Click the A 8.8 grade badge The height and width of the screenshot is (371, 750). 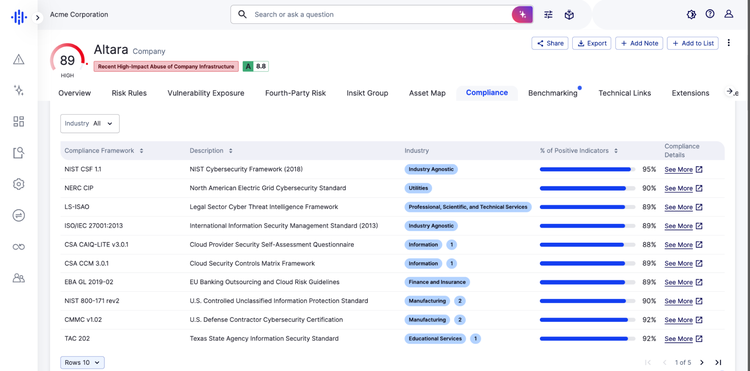256,66
